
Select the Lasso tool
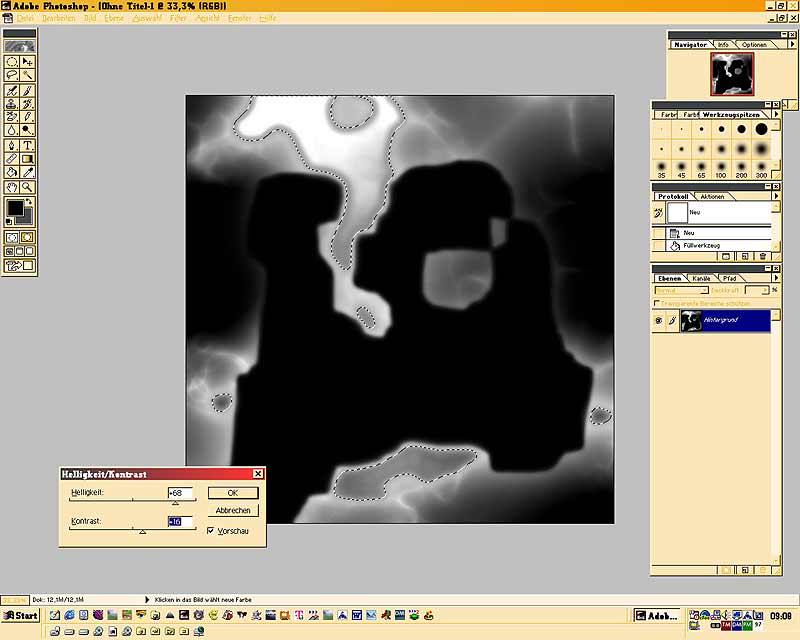tap(11, 75)
